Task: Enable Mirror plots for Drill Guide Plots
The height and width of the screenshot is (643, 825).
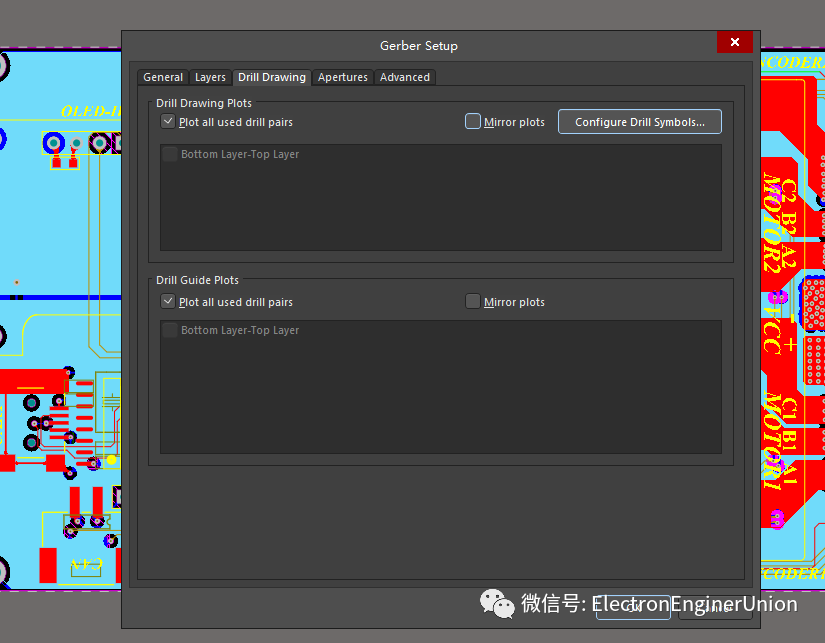Action: pos(473,302)
